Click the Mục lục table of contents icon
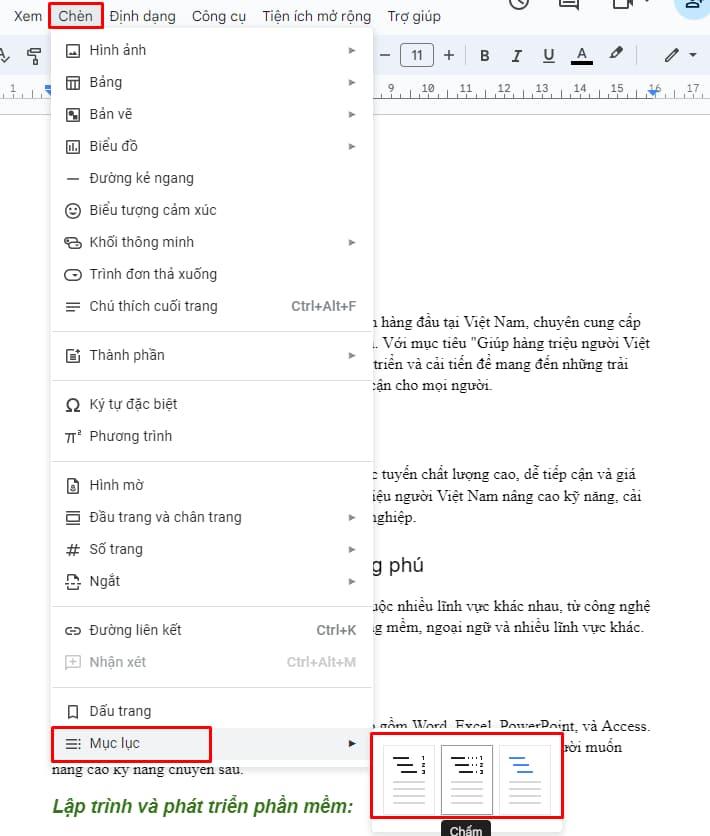The height and width of the screenshot is (836, 710). click(72, 744)
